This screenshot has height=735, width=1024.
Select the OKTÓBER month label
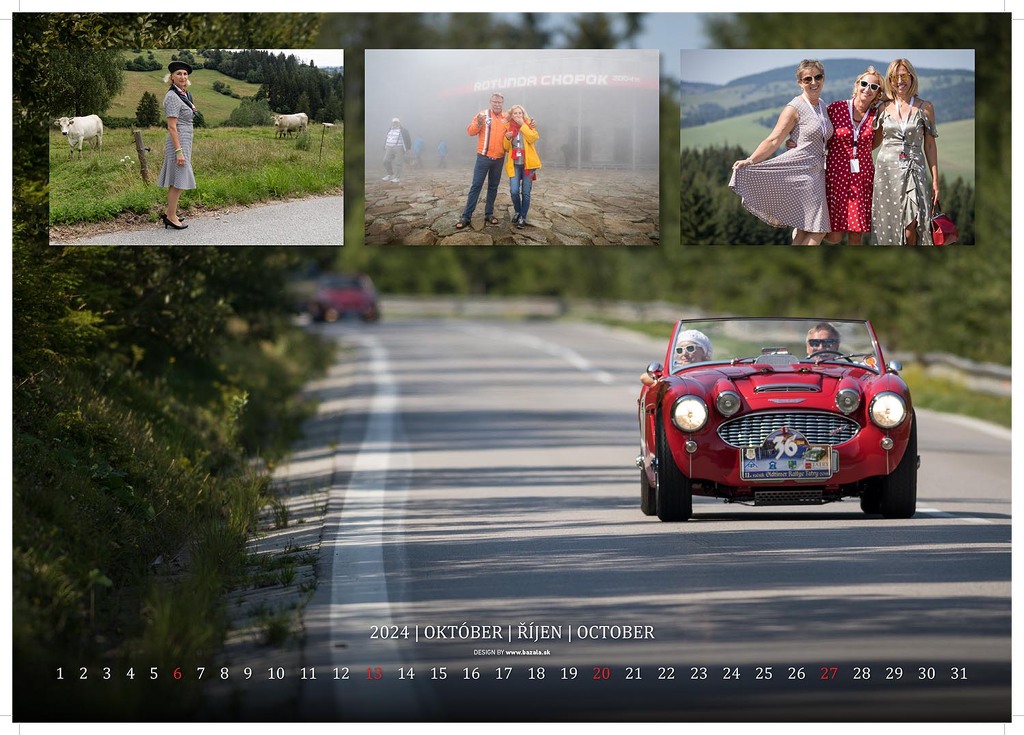click(x=463, y=632)
